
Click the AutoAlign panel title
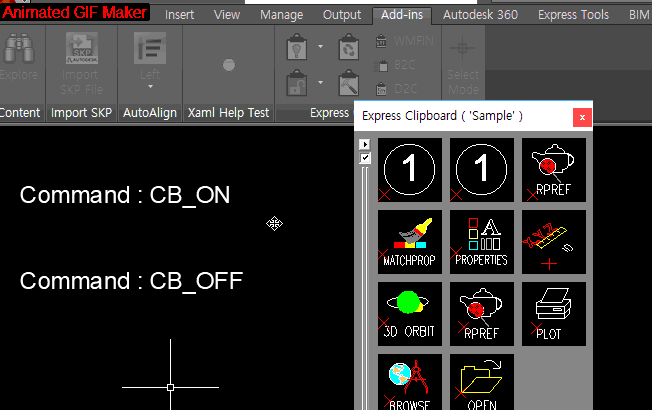click(x=150, y=113)
